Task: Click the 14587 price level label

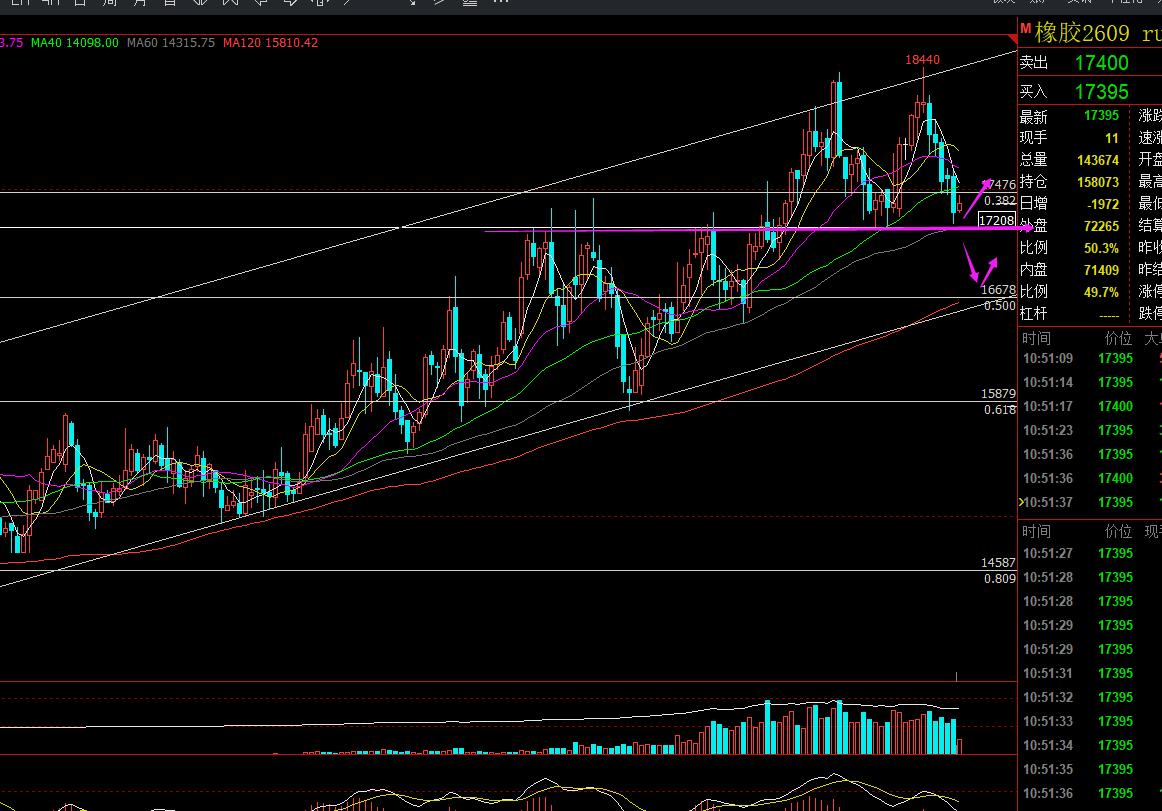Action: (x=998, y=563)
